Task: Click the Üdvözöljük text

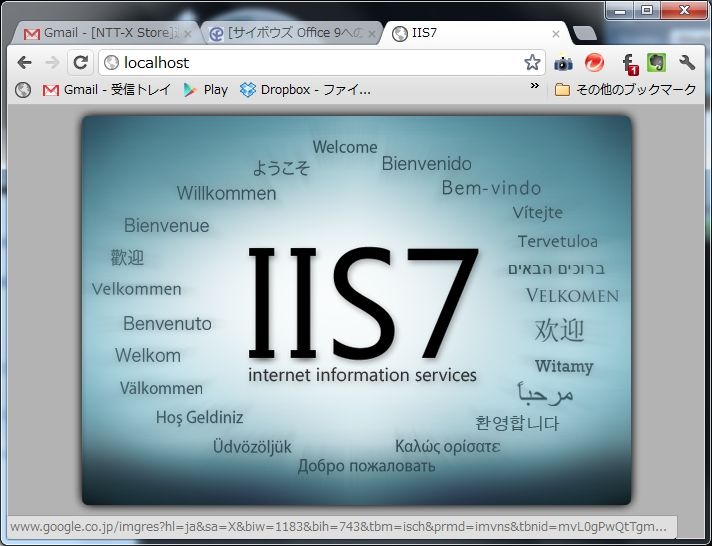Action: click(x=252, y=447)
